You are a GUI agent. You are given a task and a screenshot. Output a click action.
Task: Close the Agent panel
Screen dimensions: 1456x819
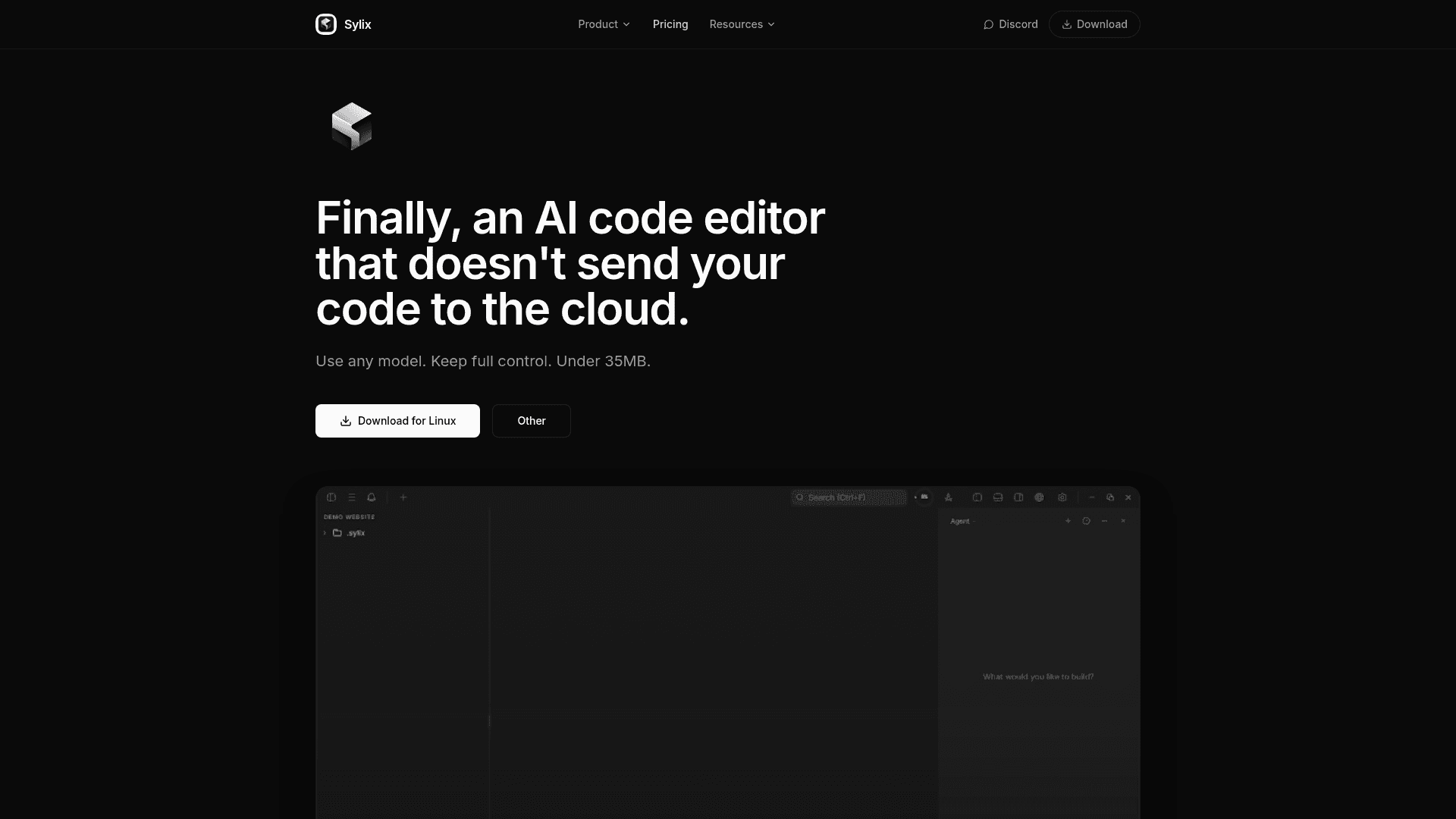pyautogui.click(x=1123, y=521)
